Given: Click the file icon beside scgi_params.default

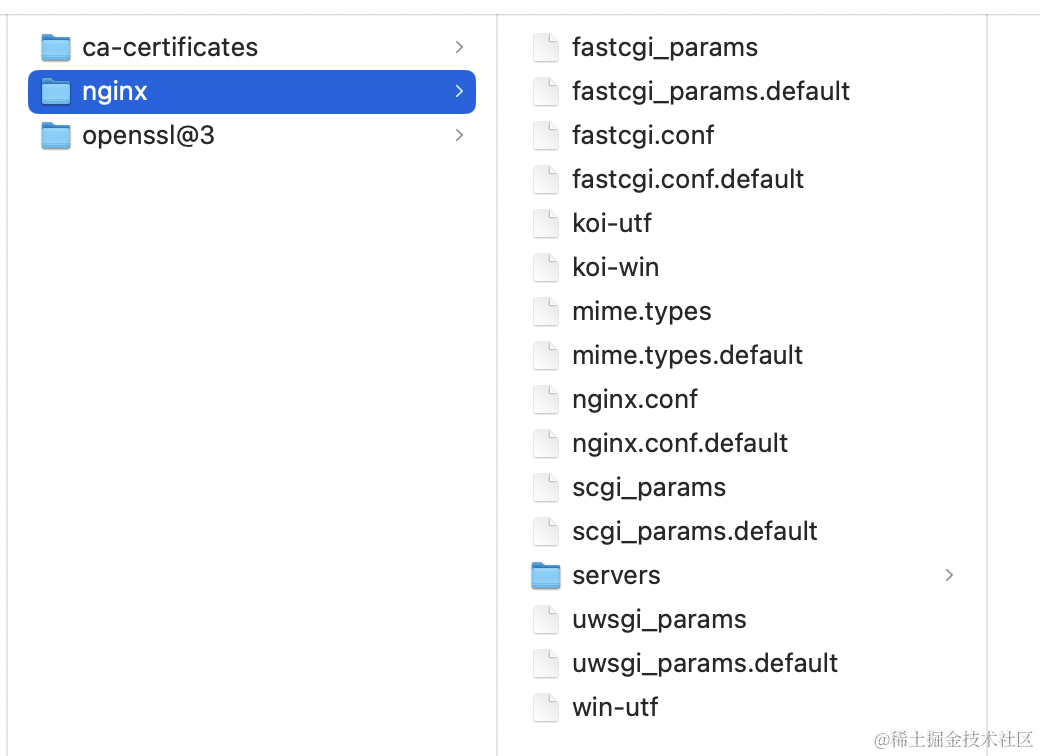Looking at the screenshot, I should [x=546, y=531].
